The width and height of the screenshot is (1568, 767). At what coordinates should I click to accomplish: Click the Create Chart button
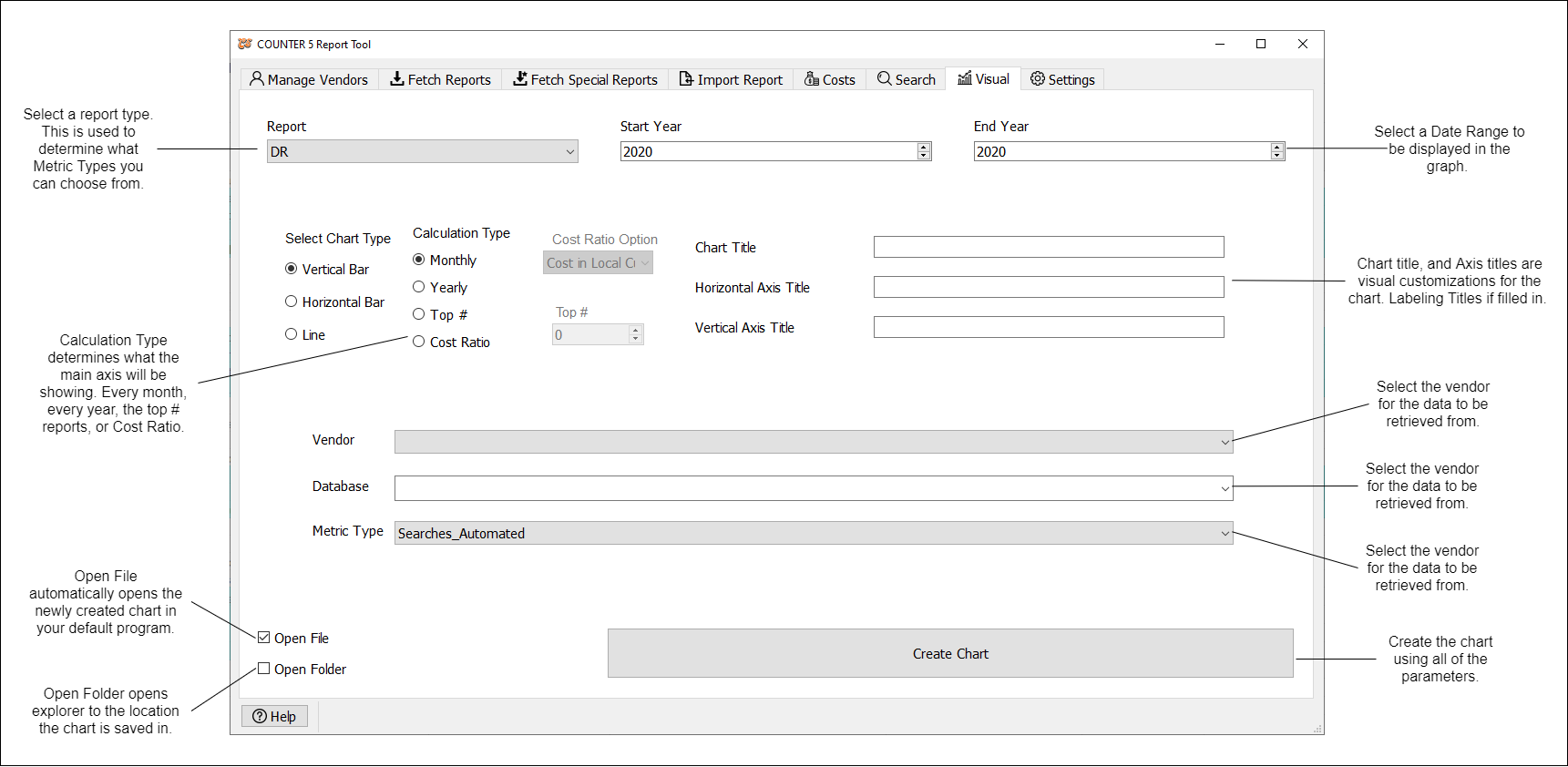click(950, 653)
